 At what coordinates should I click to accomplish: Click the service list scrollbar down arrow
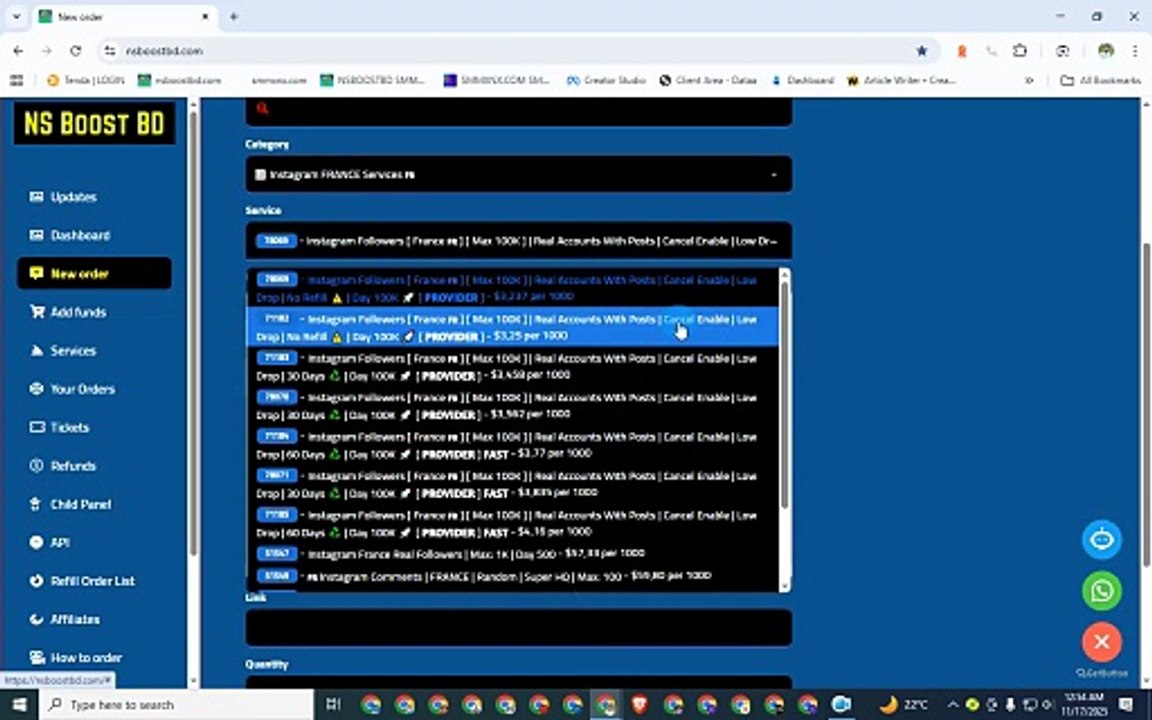point(784,586)
